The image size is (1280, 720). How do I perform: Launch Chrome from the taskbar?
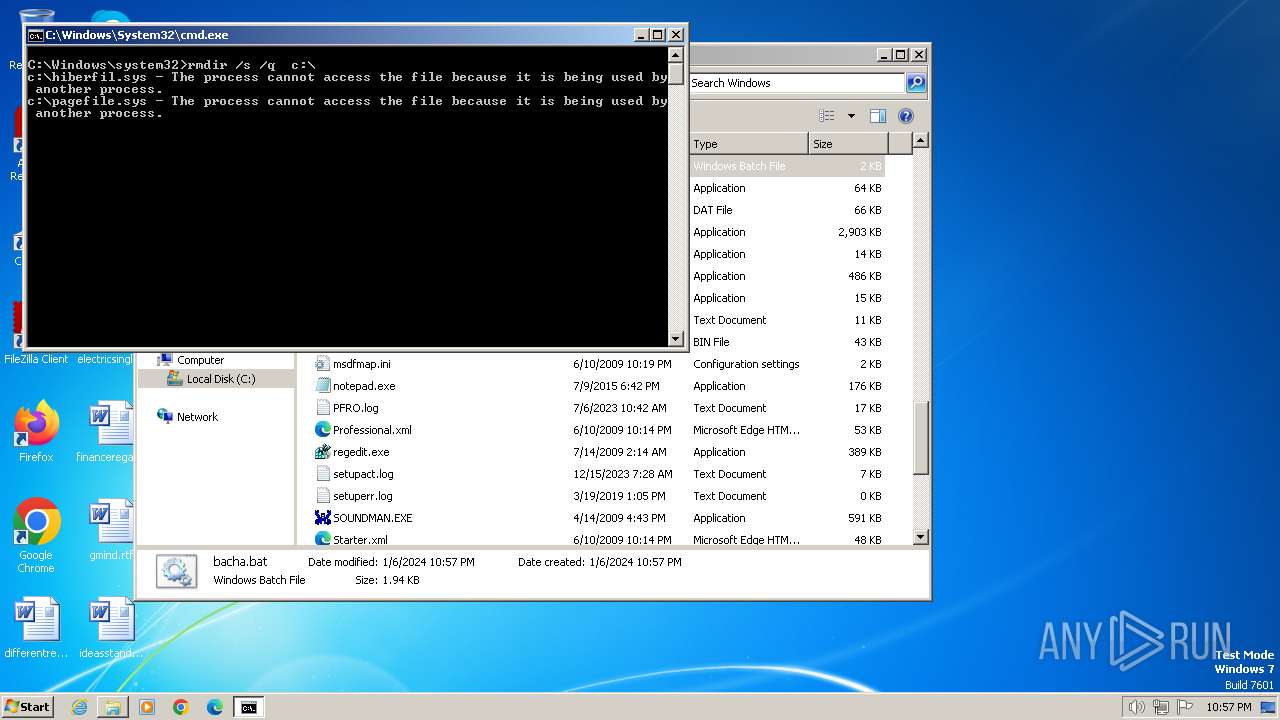click(181, 707)
